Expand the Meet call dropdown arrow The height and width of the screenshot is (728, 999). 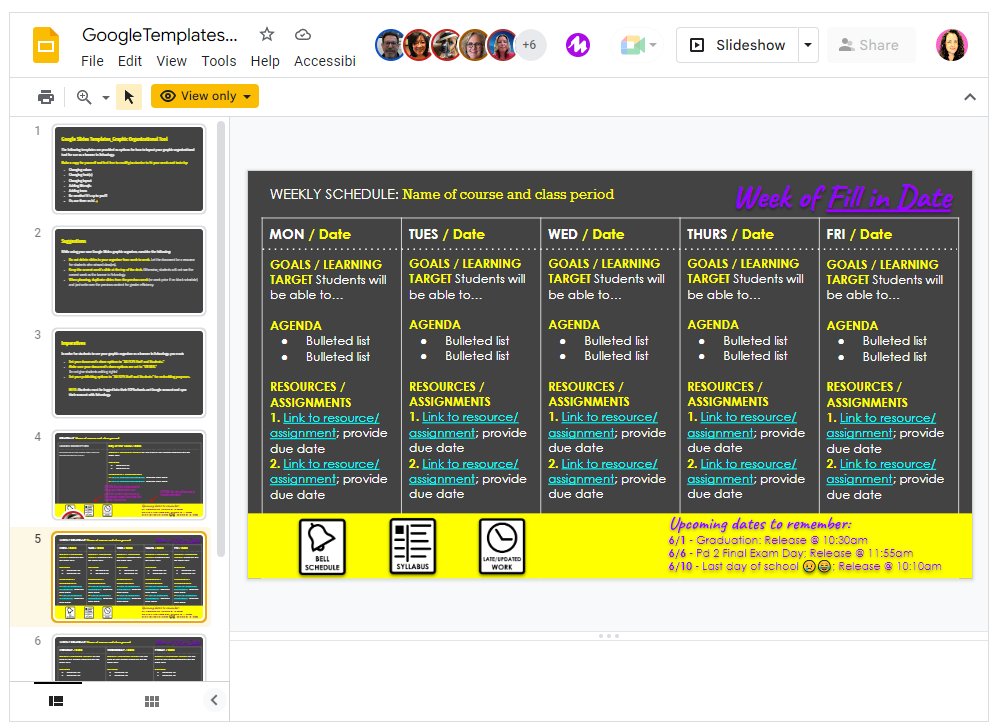click(653, 45)
